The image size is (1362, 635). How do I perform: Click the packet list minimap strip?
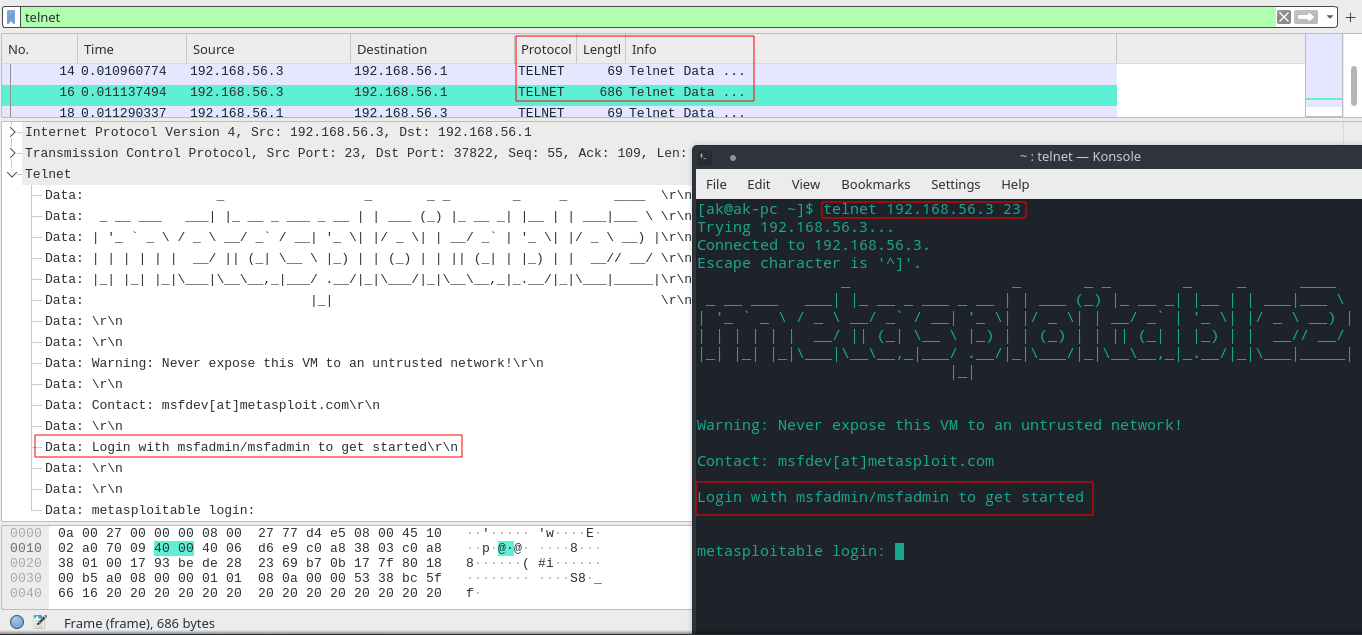coord(1324,76)
